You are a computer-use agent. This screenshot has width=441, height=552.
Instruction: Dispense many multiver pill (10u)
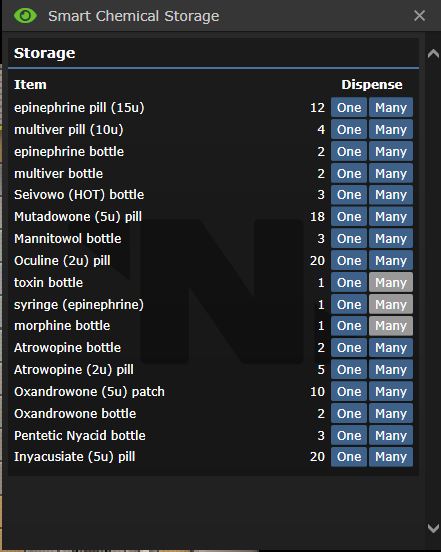391,130
